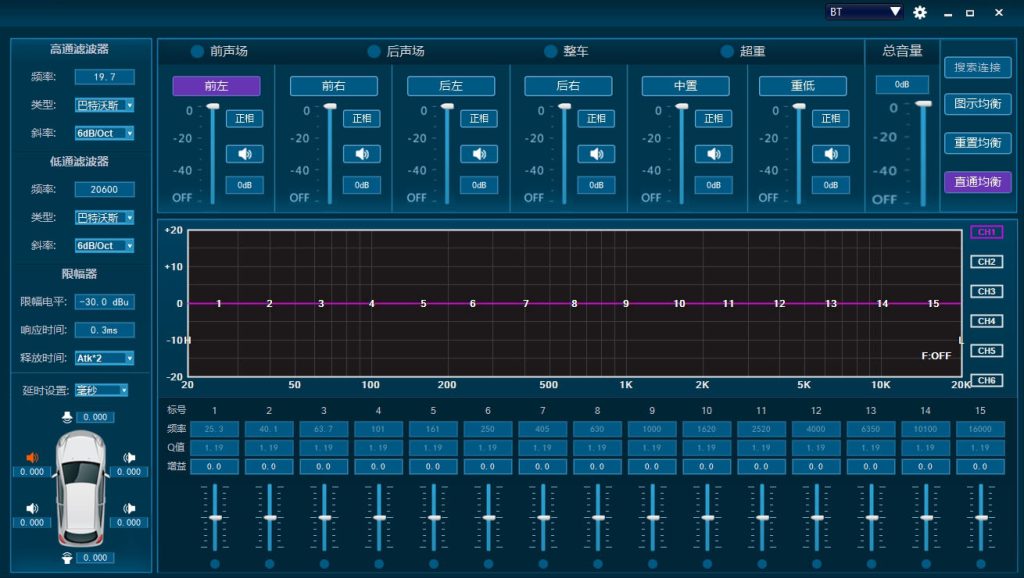Click the car image thumbnail
This screenshot has height=578, width=1024.
click(80, 488)
